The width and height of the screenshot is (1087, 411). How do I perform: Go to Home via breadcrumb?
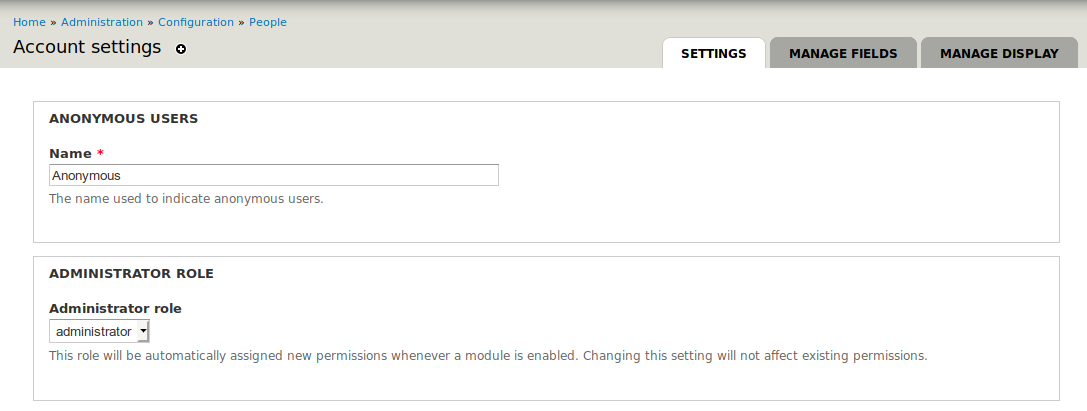[29, 22]
